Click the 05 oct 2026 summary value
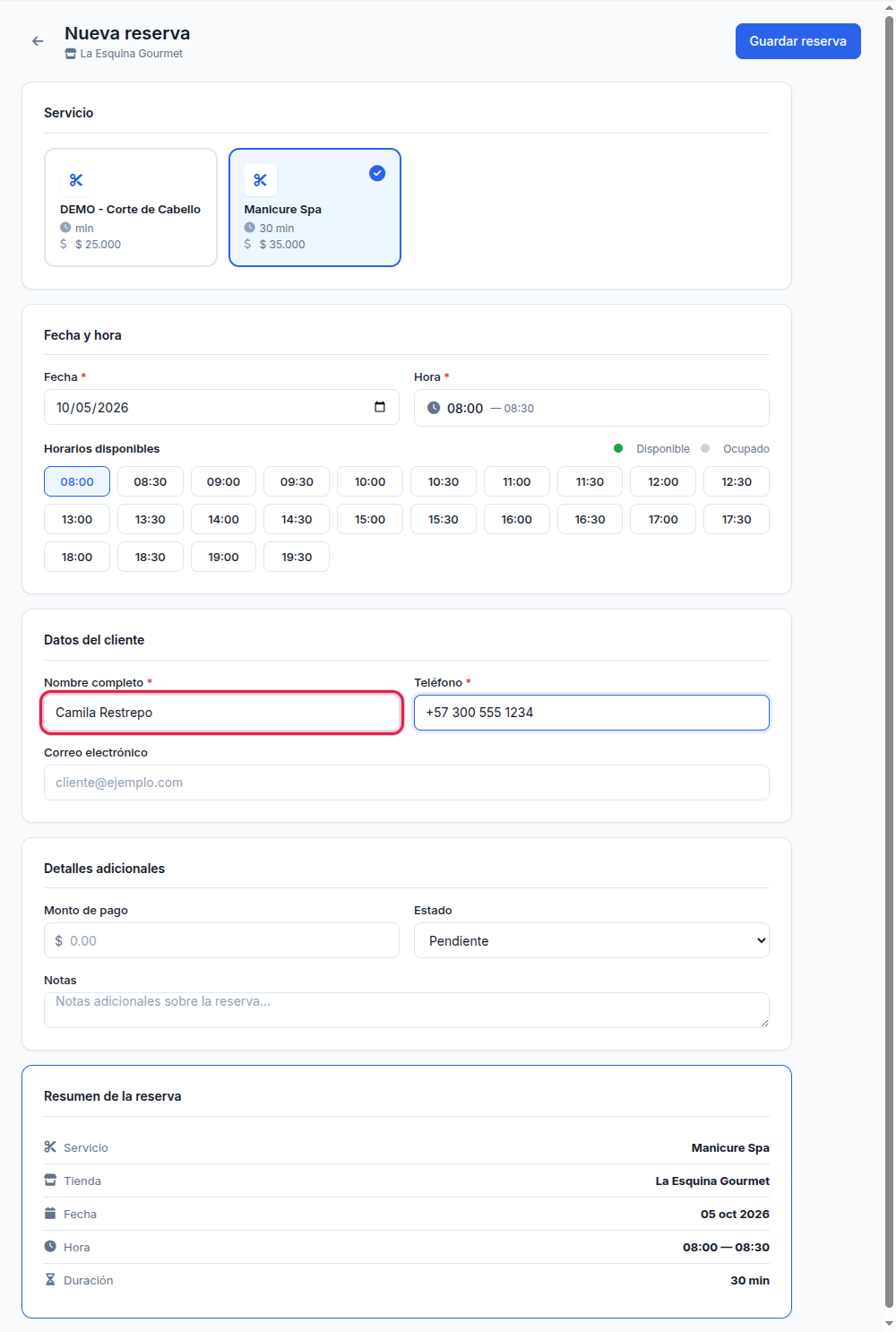Viewport: 896px width, 1332px height. 735,1214
